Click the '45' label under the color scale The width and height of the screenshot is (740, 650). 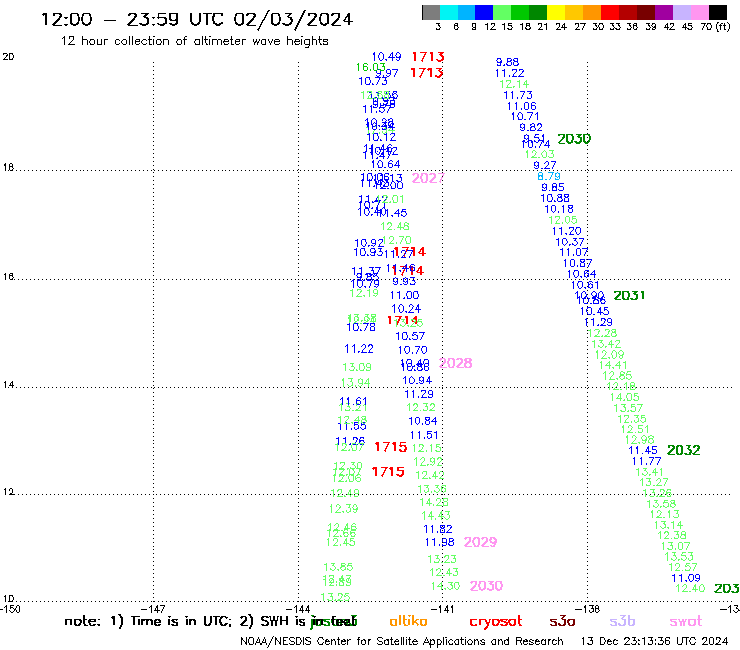687,27
